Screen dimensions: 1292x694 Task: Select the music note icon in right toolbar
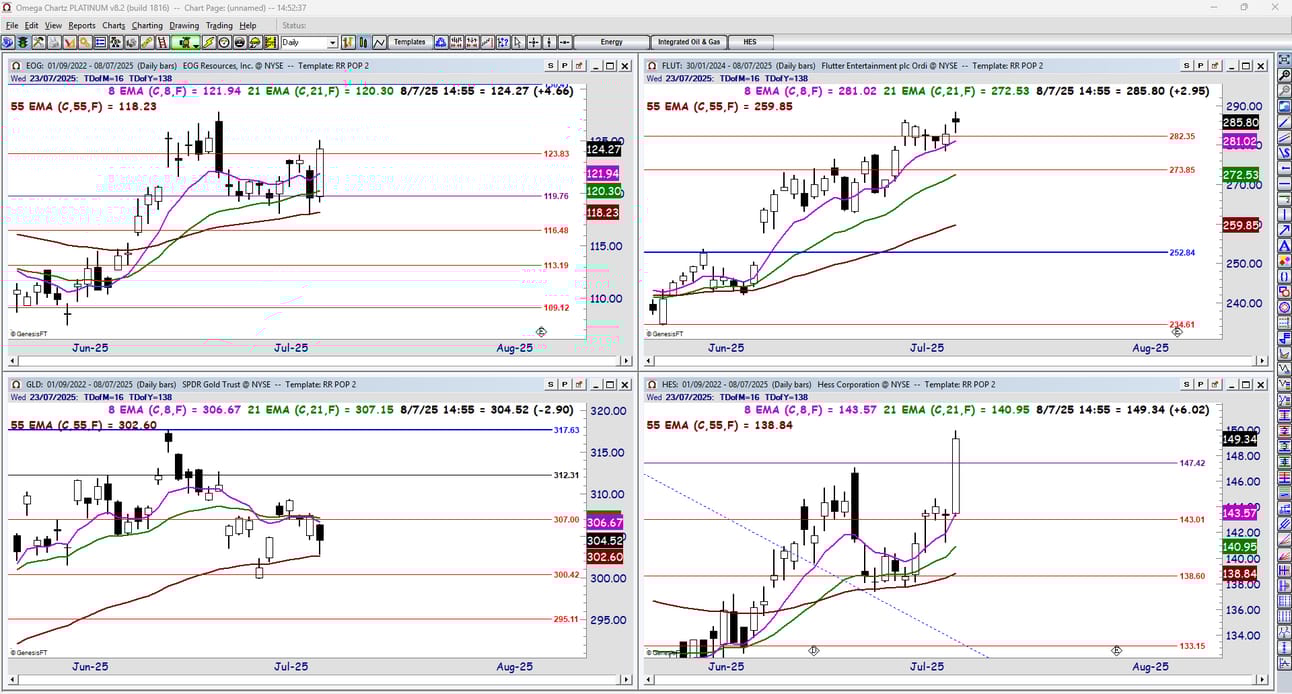coord(1284,339)
